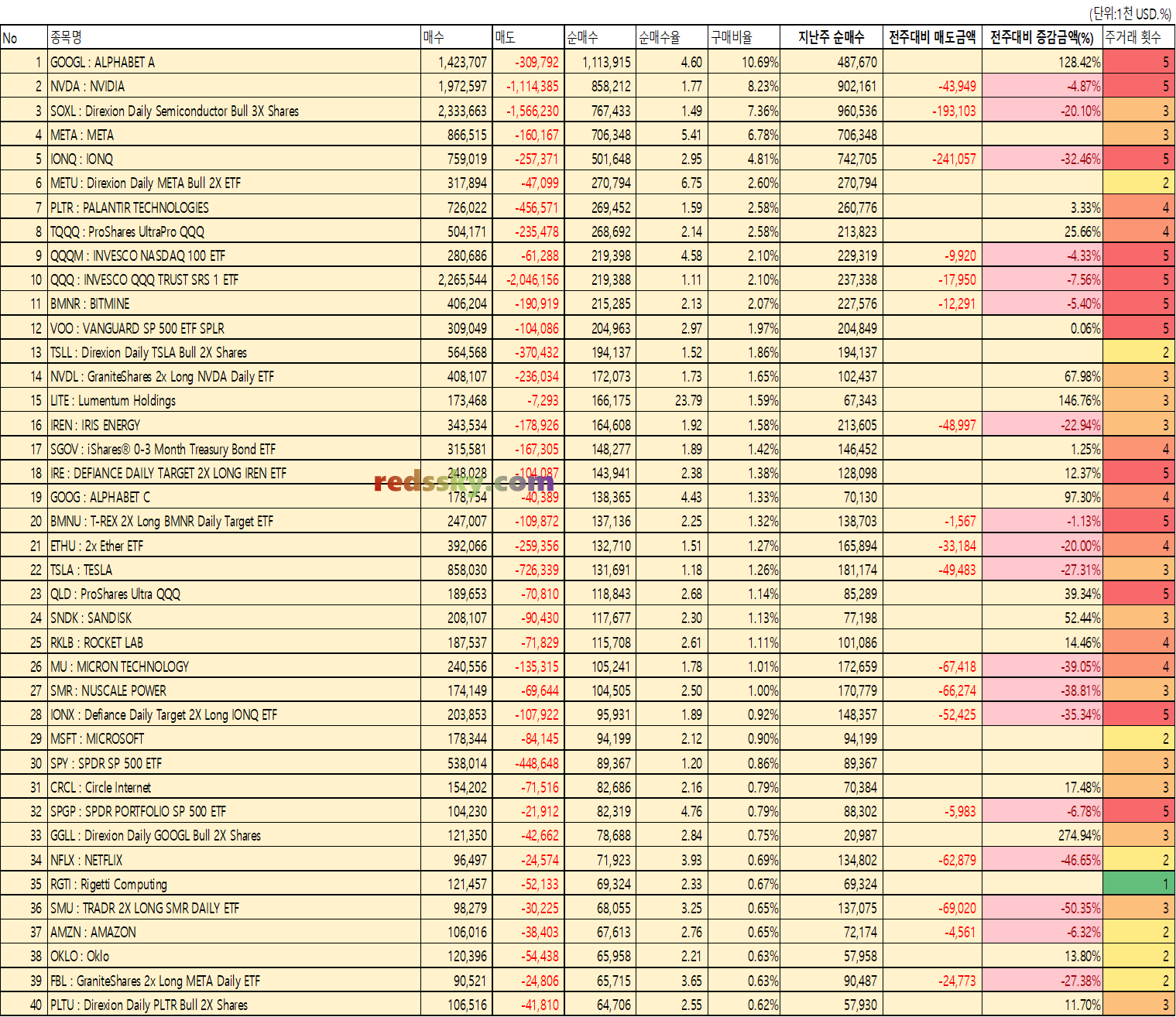Click OKLO : Oklo cell
1176x1017 pixels.
234,956
